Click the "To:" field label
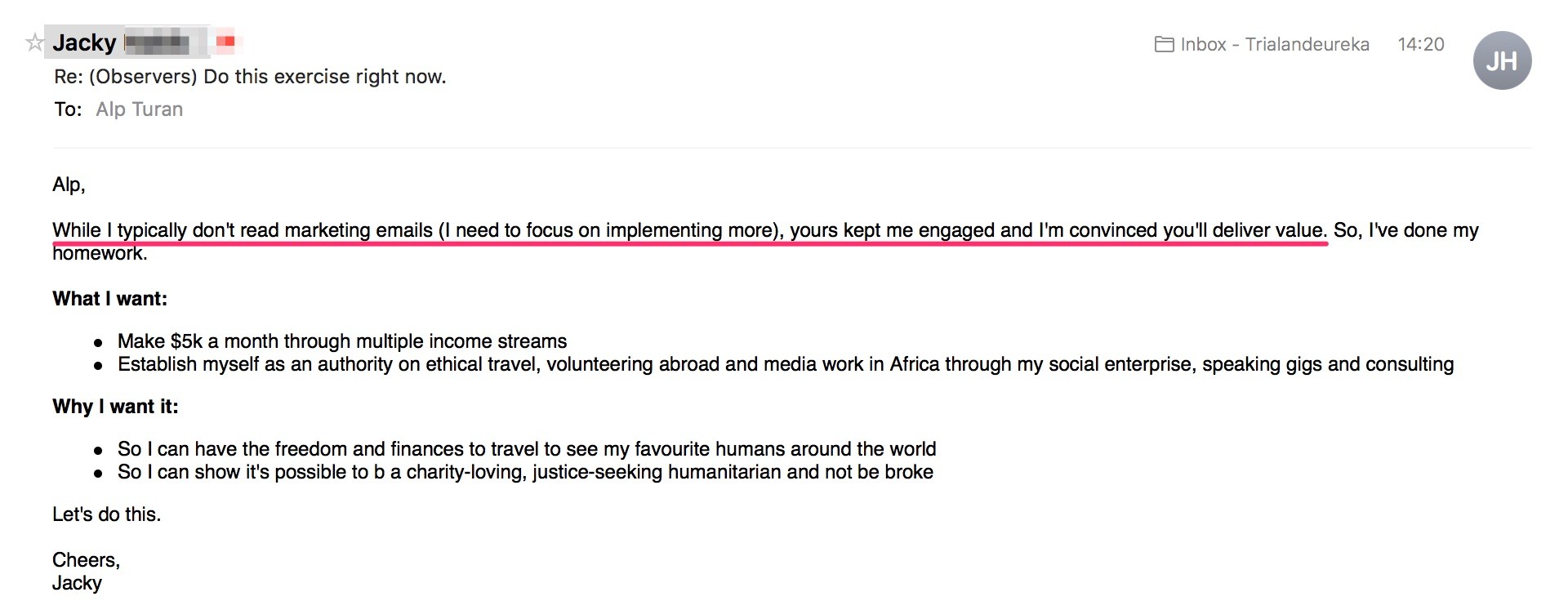Viewport: 1568px width, 601px height. tap(68, 109)
